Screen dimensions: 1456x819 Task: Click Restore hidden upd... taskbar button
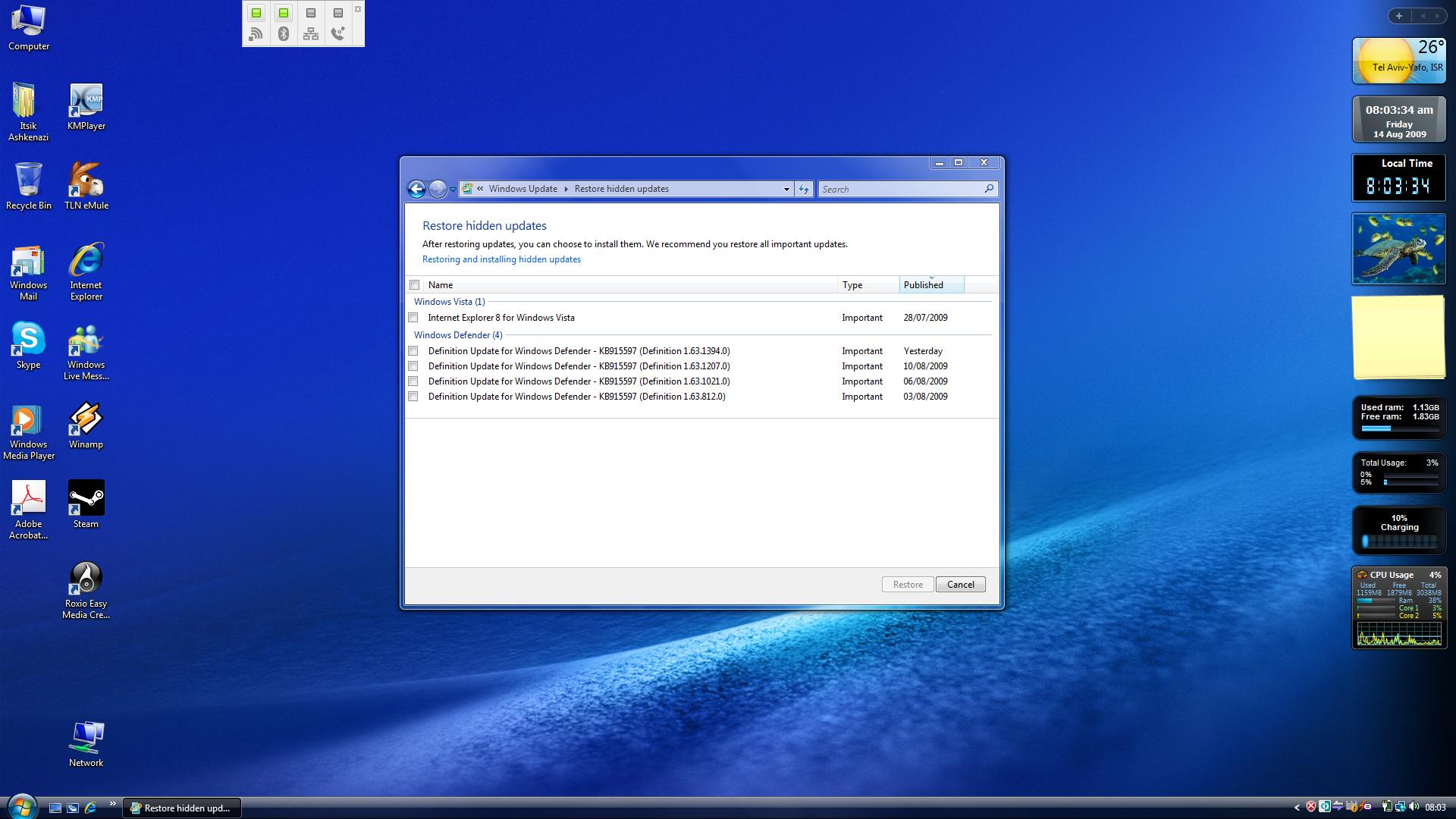pos(182,808)
